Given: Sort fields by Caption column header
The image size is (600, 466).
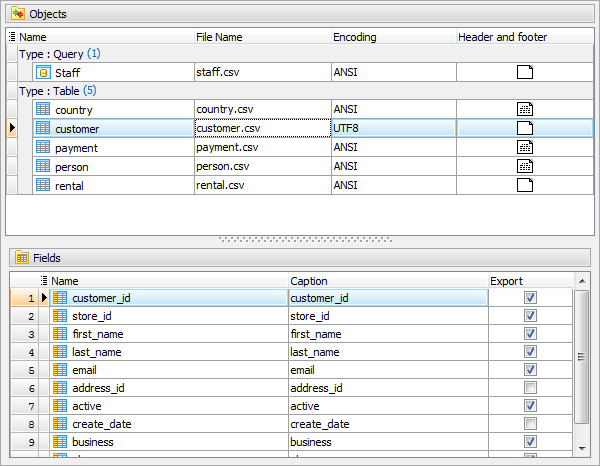Looking at the screenshot, I should (x=388, y=281).
